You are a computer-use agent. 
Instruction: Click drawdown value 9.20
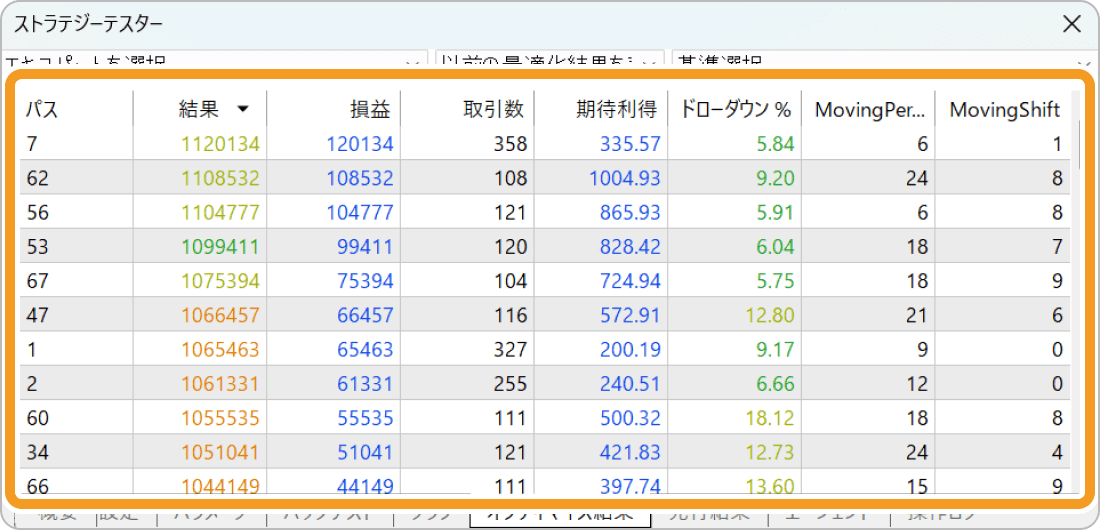(775, 178)
